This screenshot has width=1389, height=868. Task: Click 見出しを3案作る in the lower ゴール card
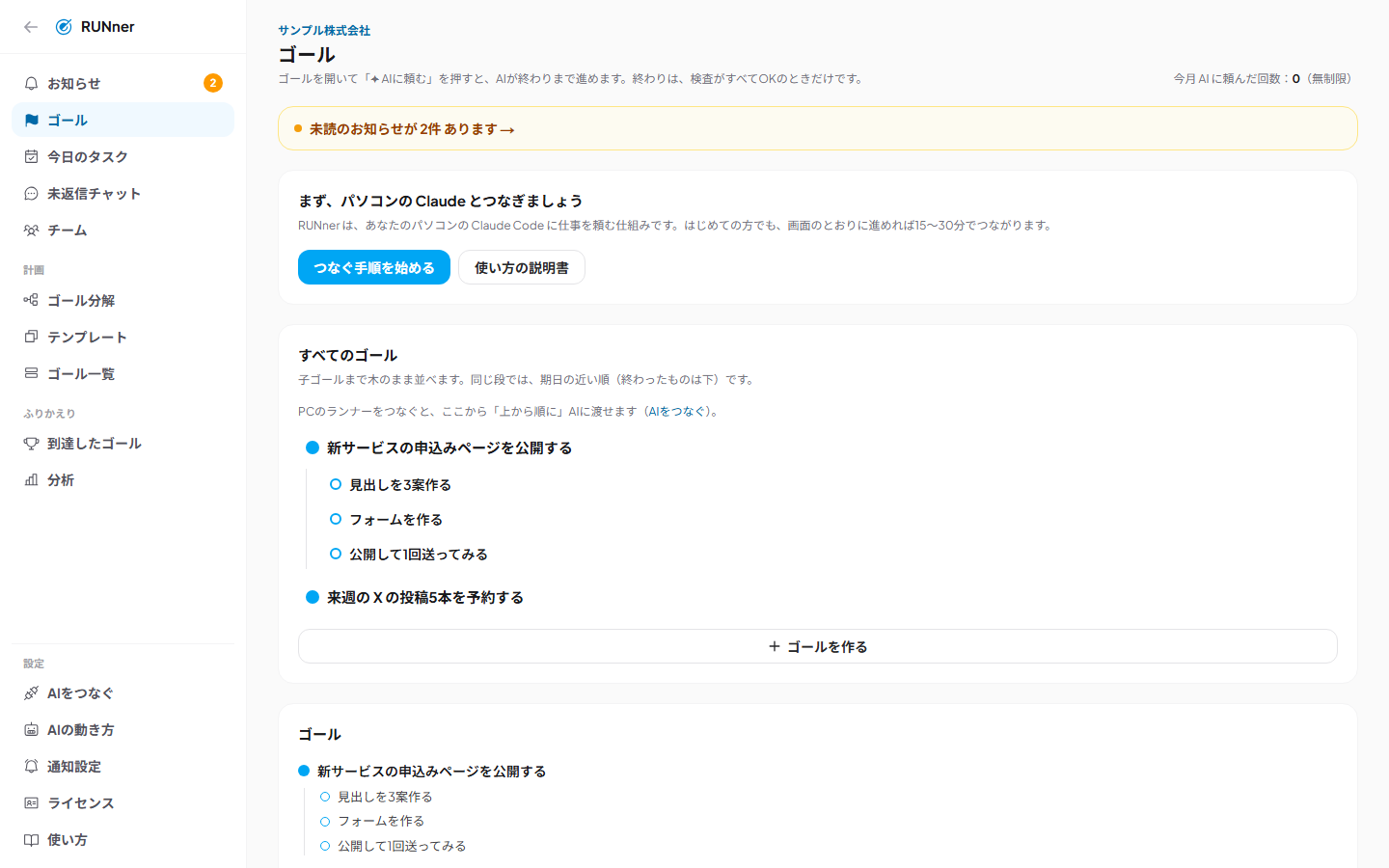pyautogui.click(x=385, y=797)
